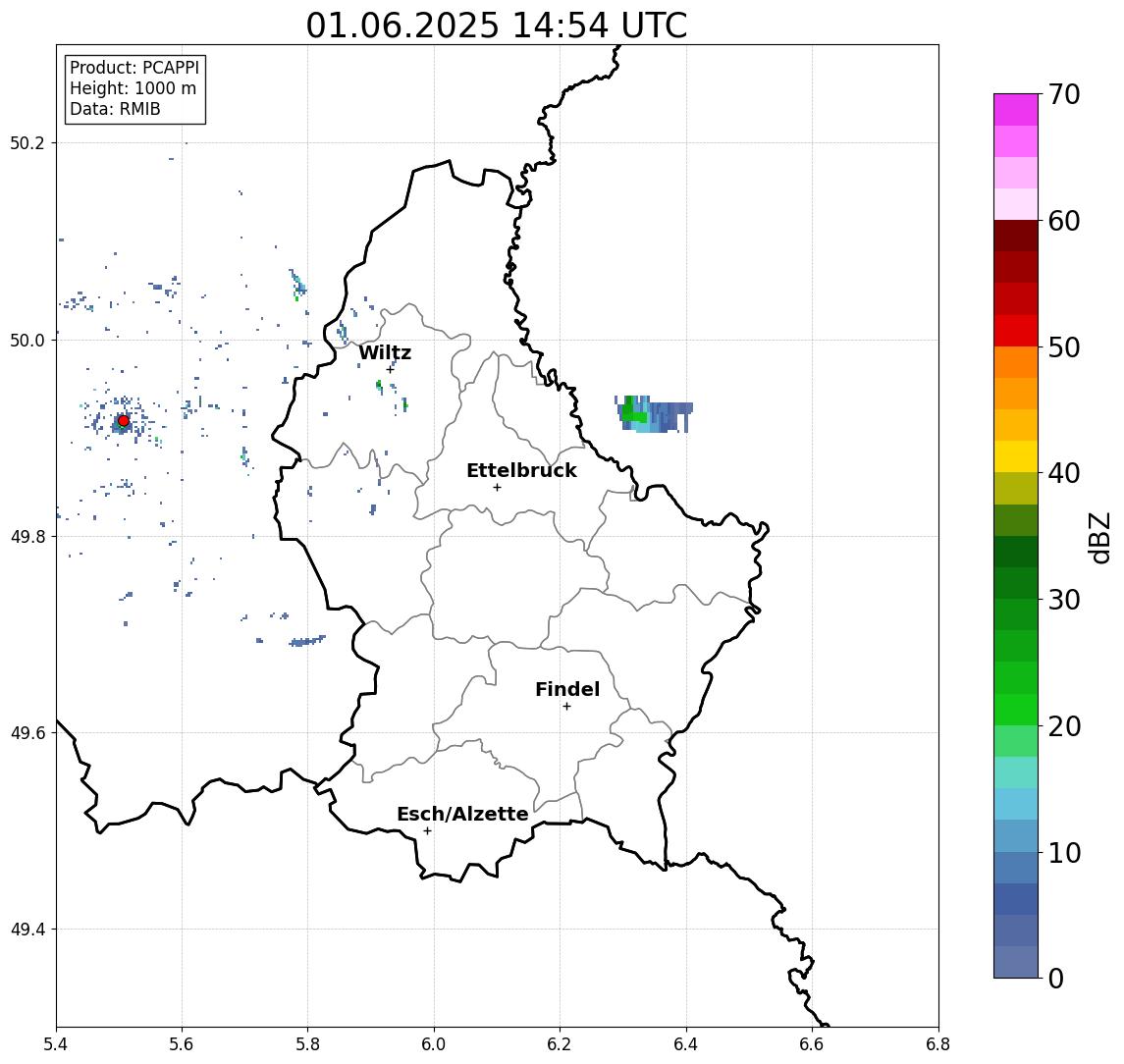Screen dimensions: 1124x1064
Task: Click the red radar station marker
Action: pos(124,421)
